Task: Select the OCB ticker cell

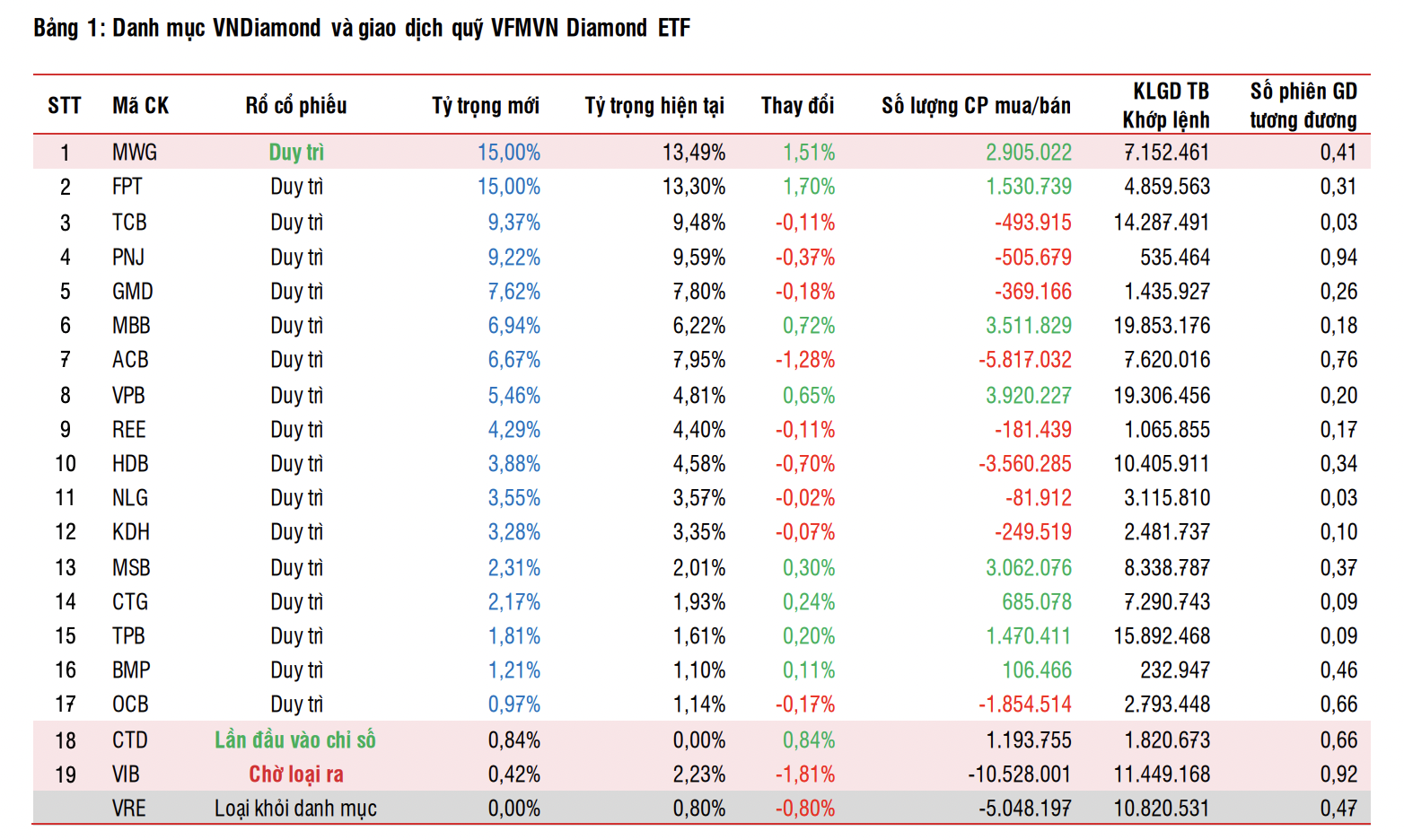Action: tap(130, 704)
